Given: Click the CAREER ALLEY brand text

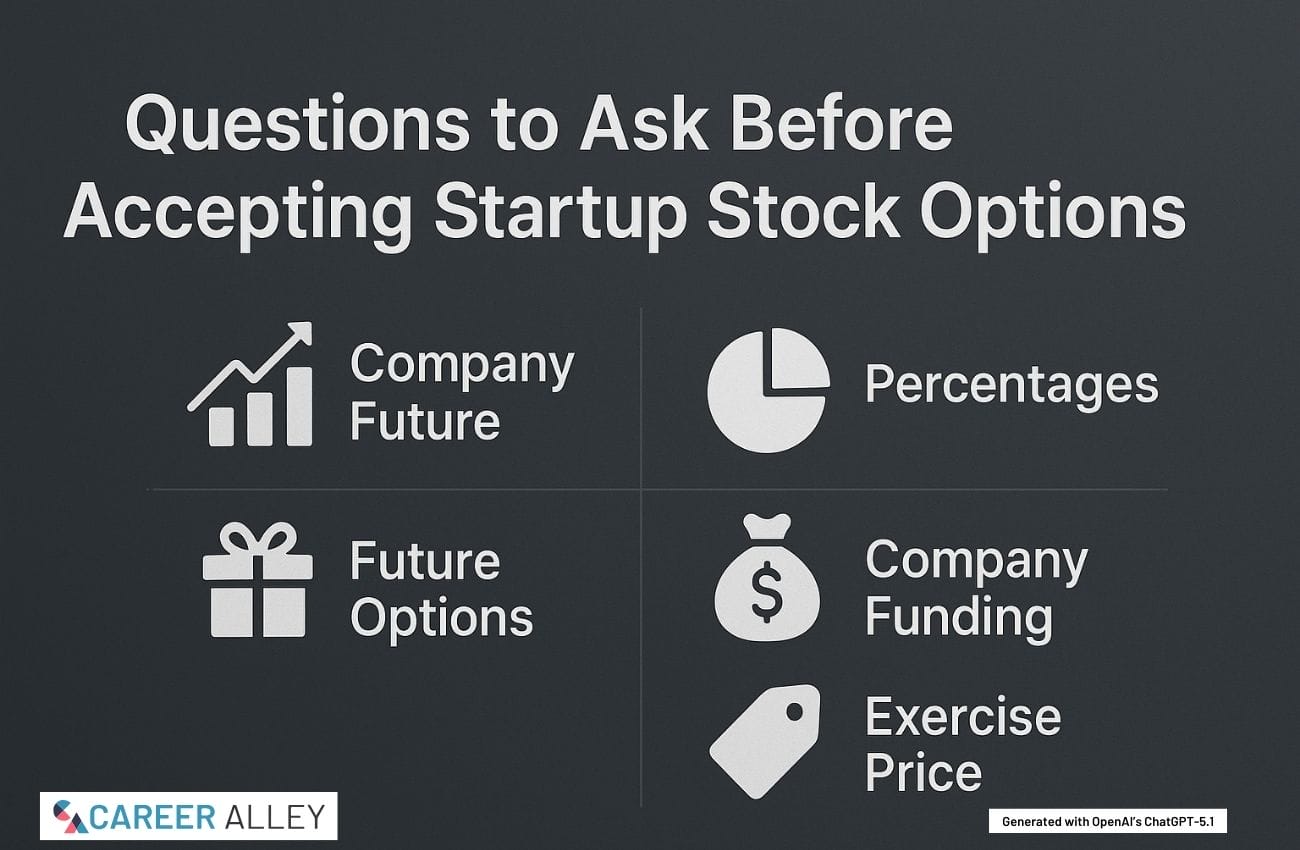Looking at the screenshot, I should tap(208, 816).
